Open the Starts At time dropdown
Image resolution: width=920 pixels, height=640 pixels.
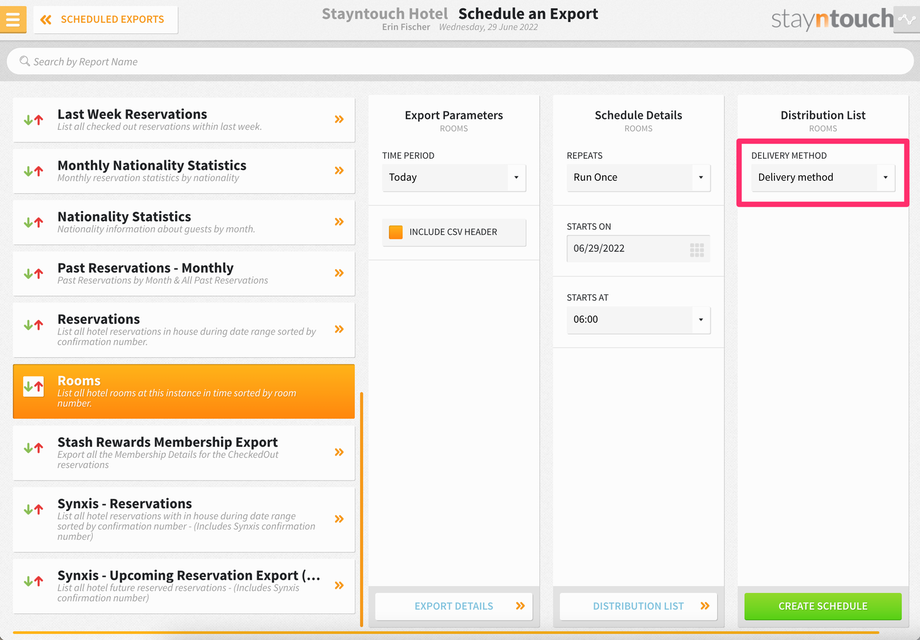(x=638, y=320)
